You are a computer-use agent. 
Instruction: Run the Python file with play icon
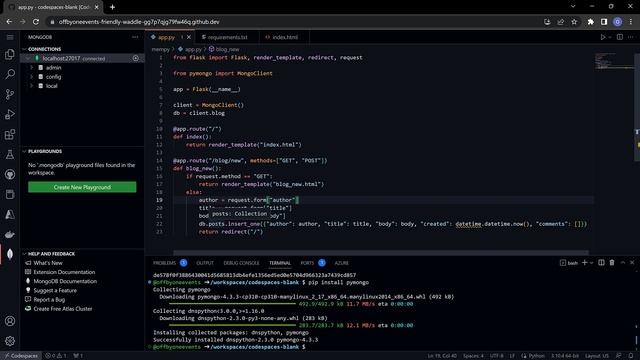click(x=603, y=37)
